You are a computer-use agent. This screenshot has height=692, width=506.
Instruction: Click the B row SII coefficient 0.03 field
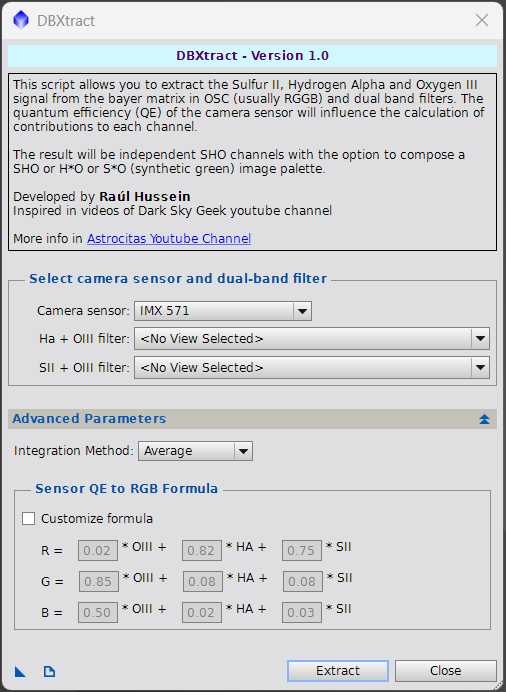pyautogui.click(x=302, y=612)
